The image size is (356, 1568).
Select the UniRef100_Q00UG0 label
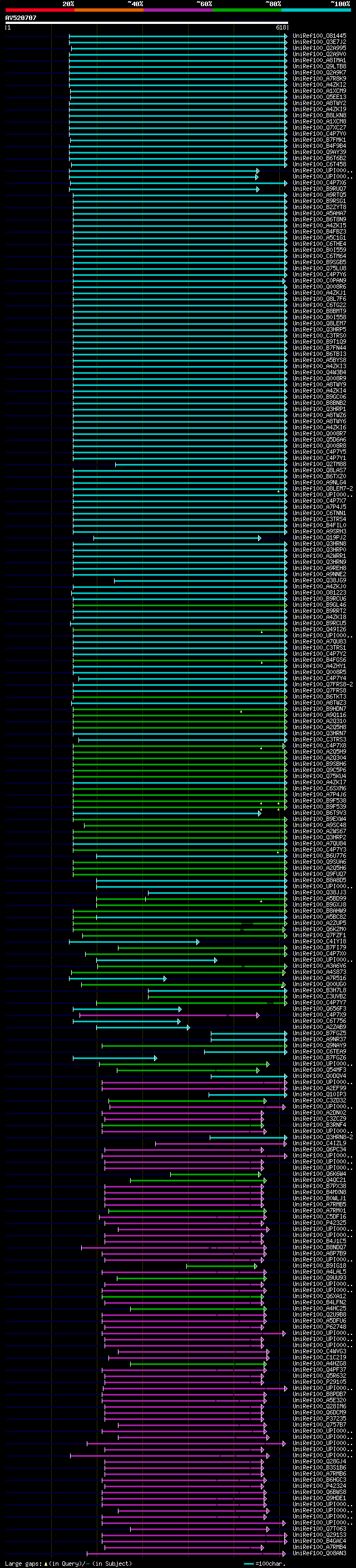pyautogui.click(x=319, y=985)
